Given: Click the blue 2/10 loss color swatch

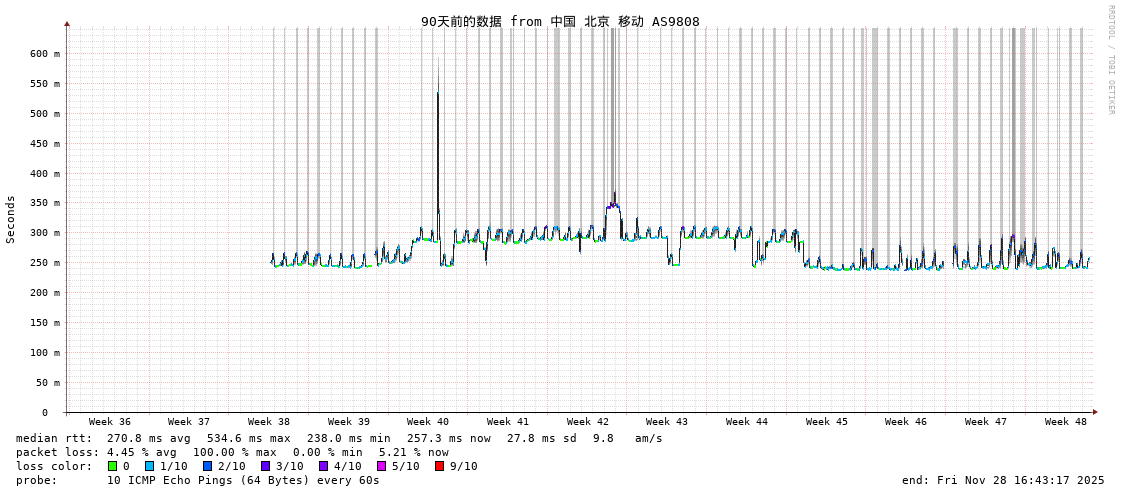Looking at the screenshot, I should click(207, 466).
